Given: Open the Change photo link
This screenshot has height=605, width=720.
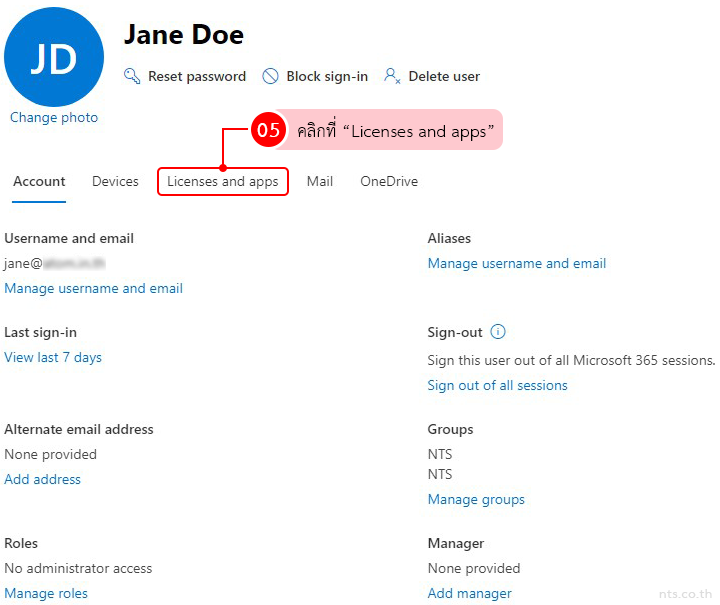Looking at the screenshot, I should [x=54, y=117].
